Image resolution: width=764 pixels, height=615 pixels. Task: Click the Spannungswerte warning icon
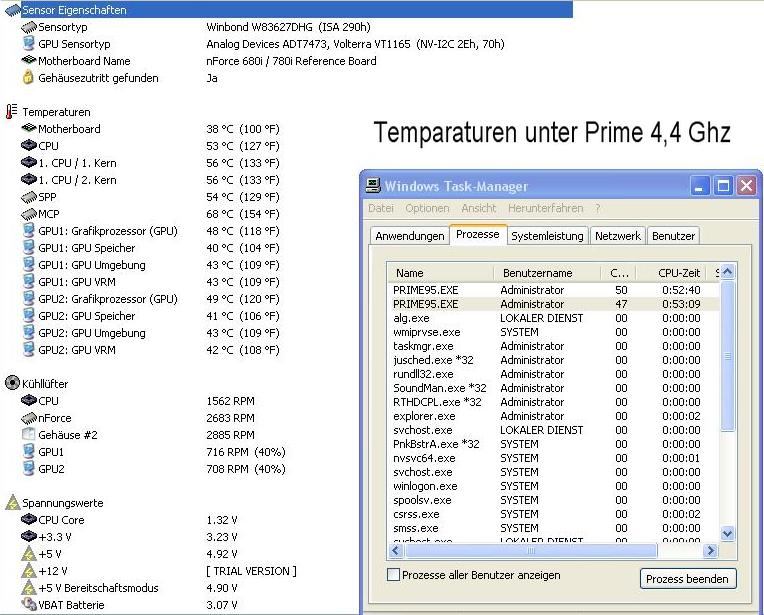[x=13, y=502]
